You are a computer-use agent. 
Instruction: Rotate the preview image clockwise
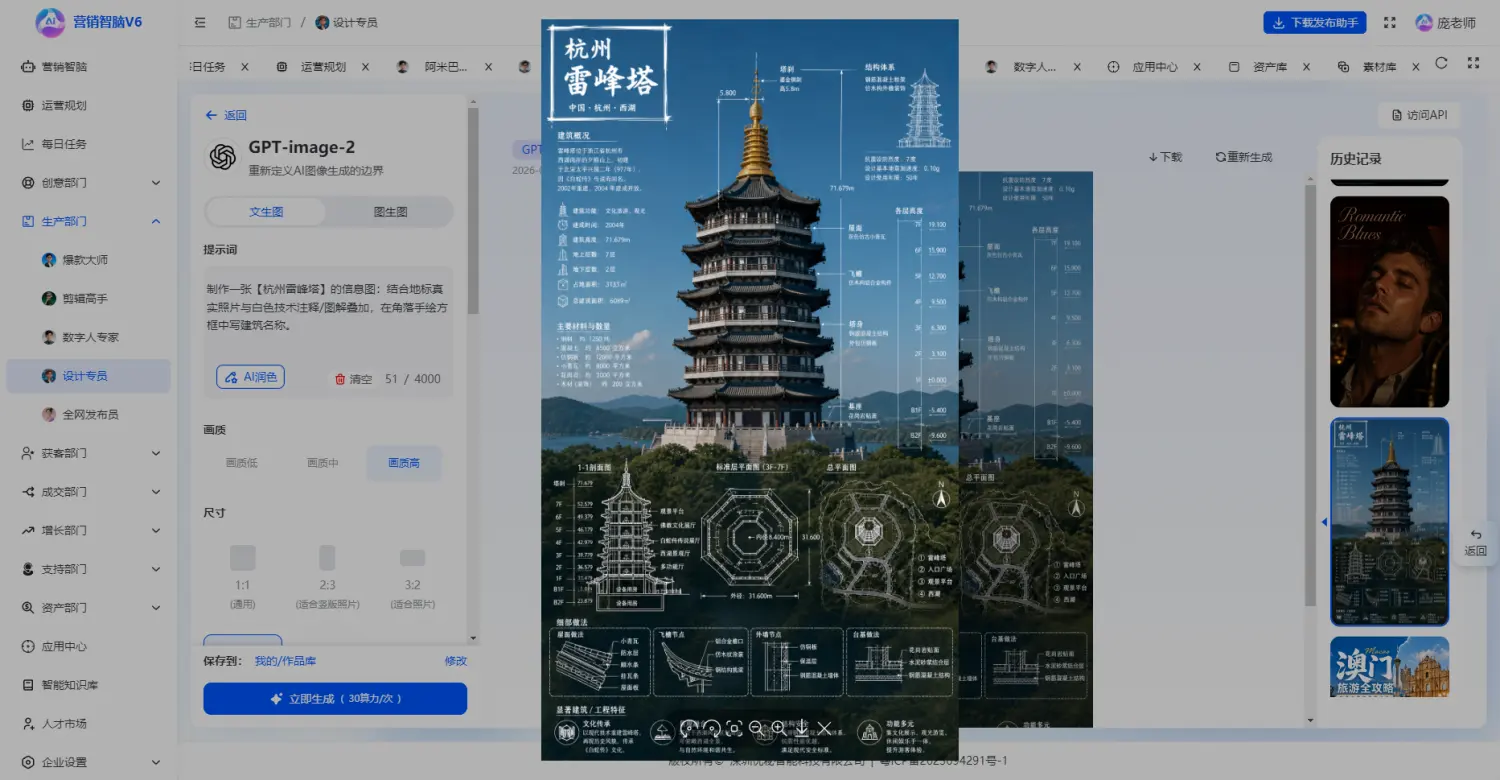pyautogui.click(x=711, y=729)
